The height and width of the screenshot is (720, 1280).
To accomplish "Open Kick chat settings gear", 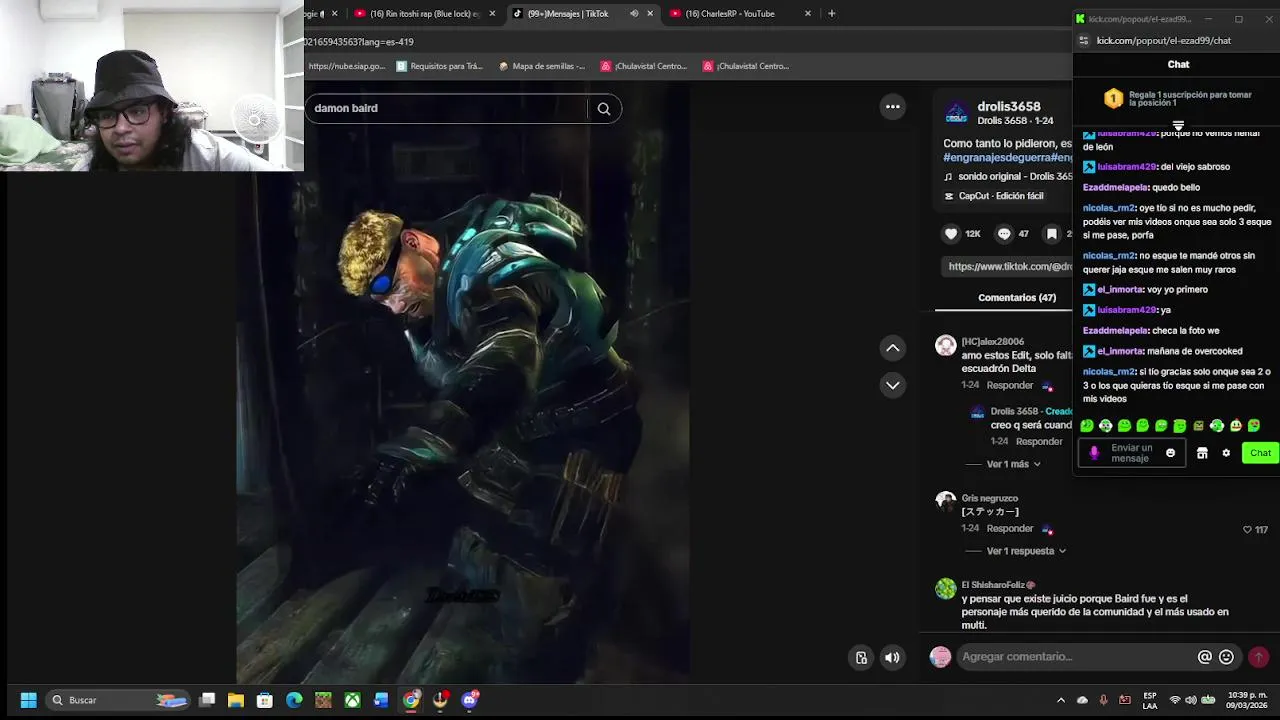I will point(1226,453).
